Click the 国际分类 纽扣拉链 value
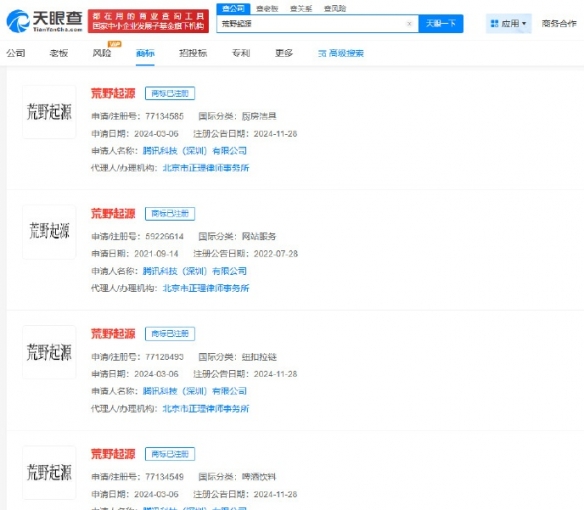This screenshot has width=584, height=510. 259,357
